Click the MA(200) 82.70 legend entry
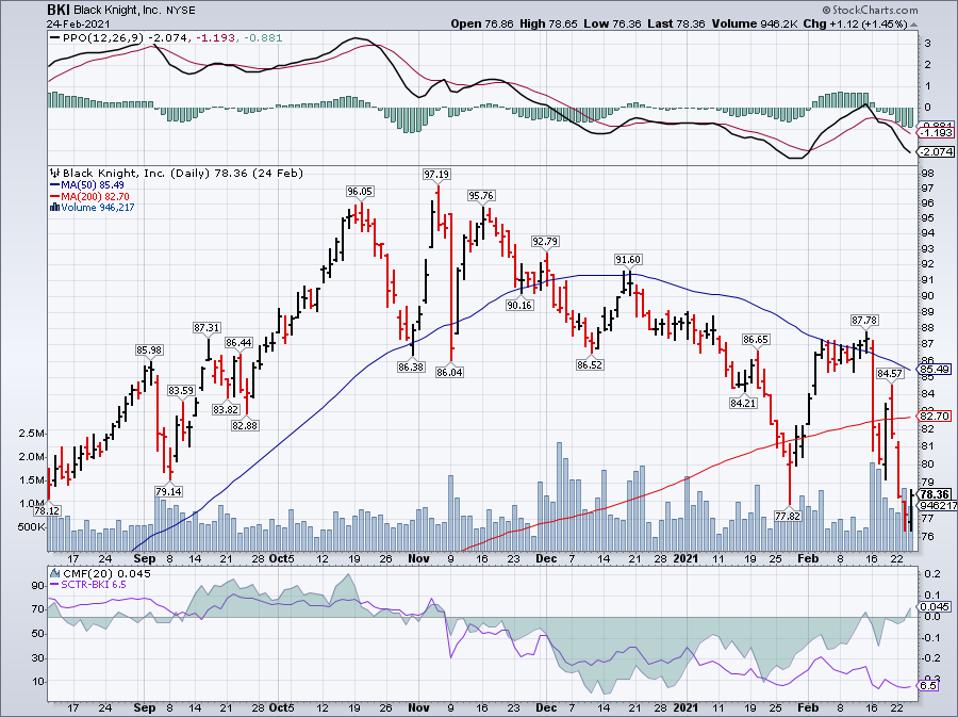The width and height of the screenshot is (958, 717). click(89, 197)
